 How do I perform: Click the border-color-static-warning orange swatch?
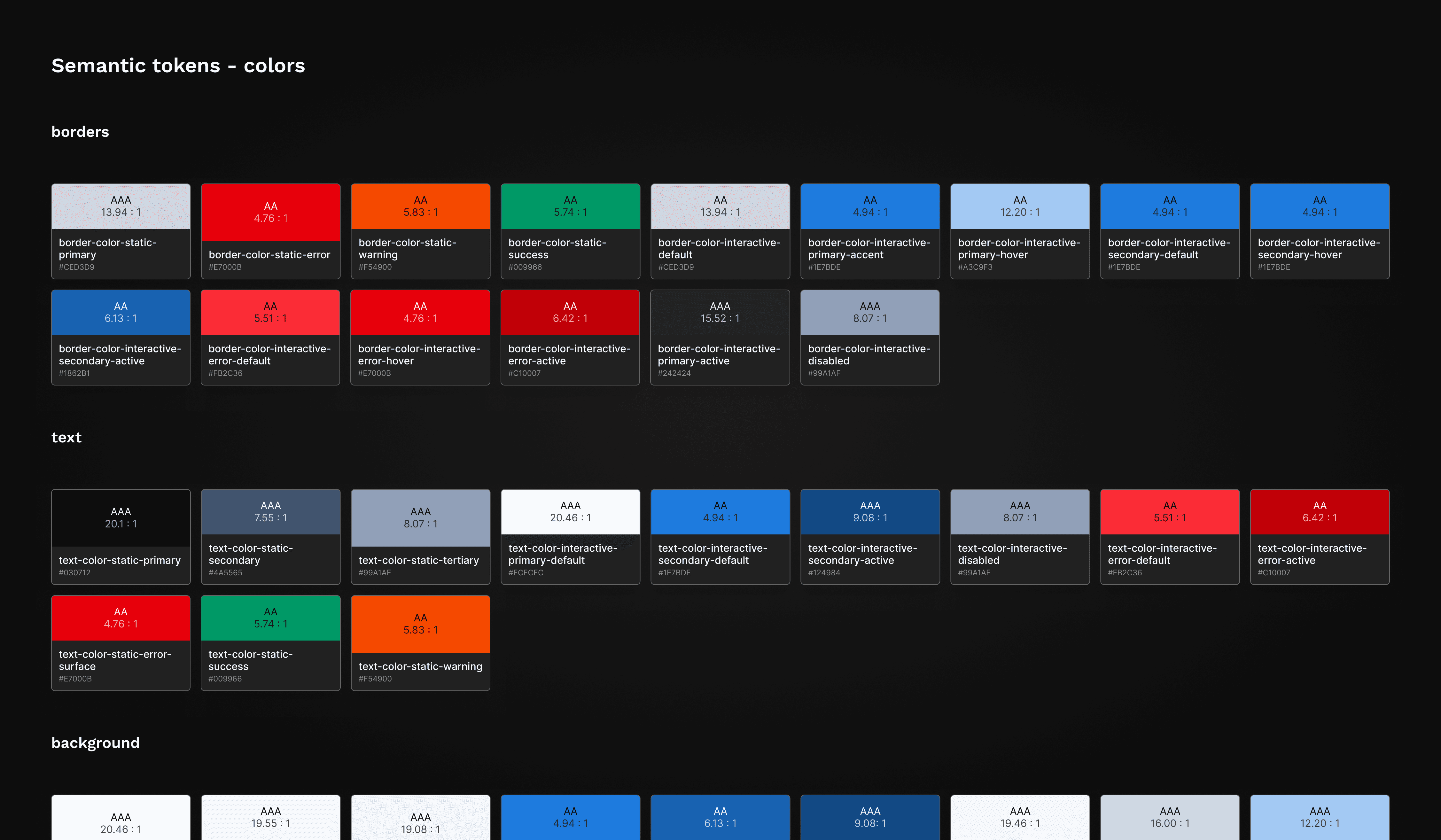click(420, 206)
